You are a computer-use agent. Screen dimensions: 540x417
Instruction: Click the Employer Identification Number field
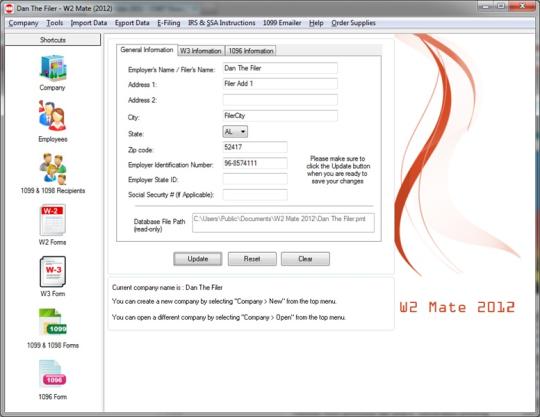tap(255, 163)
